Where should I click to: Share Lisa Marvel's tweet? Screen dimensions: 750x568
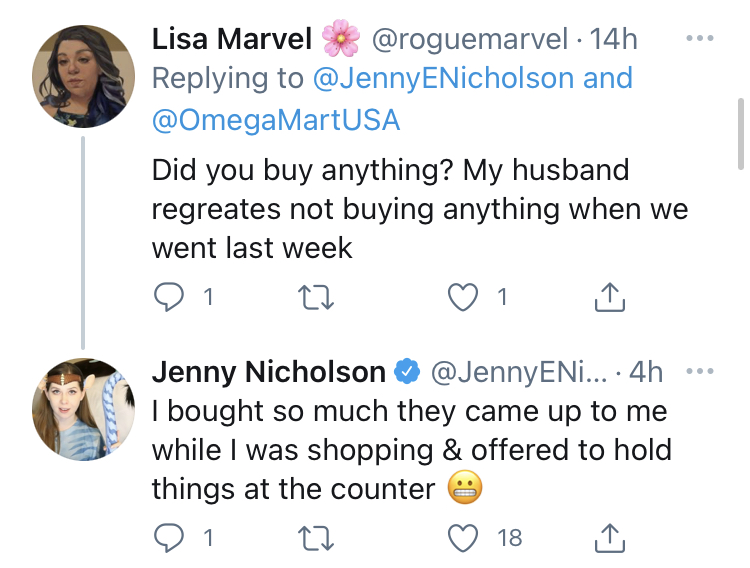coord(609,297)
